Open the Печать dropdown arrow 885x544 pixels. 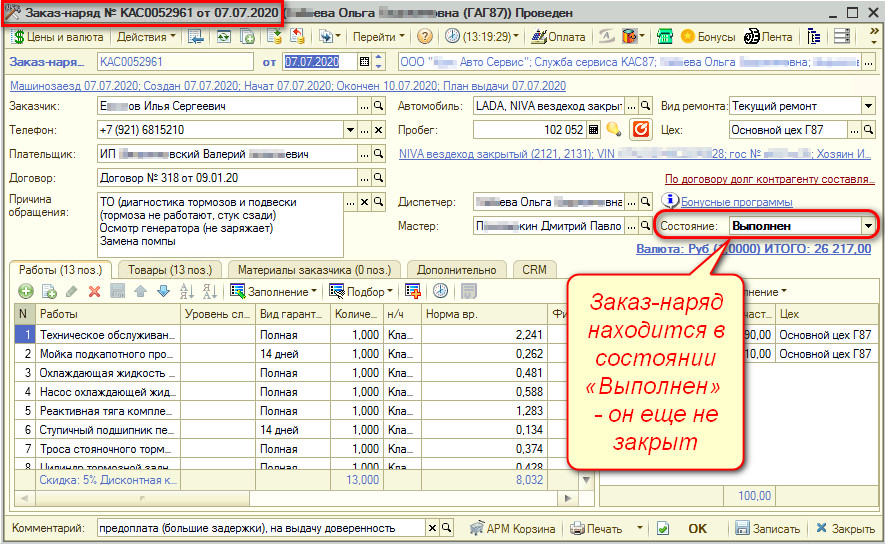pyautogui.click(x=639, y=529)
